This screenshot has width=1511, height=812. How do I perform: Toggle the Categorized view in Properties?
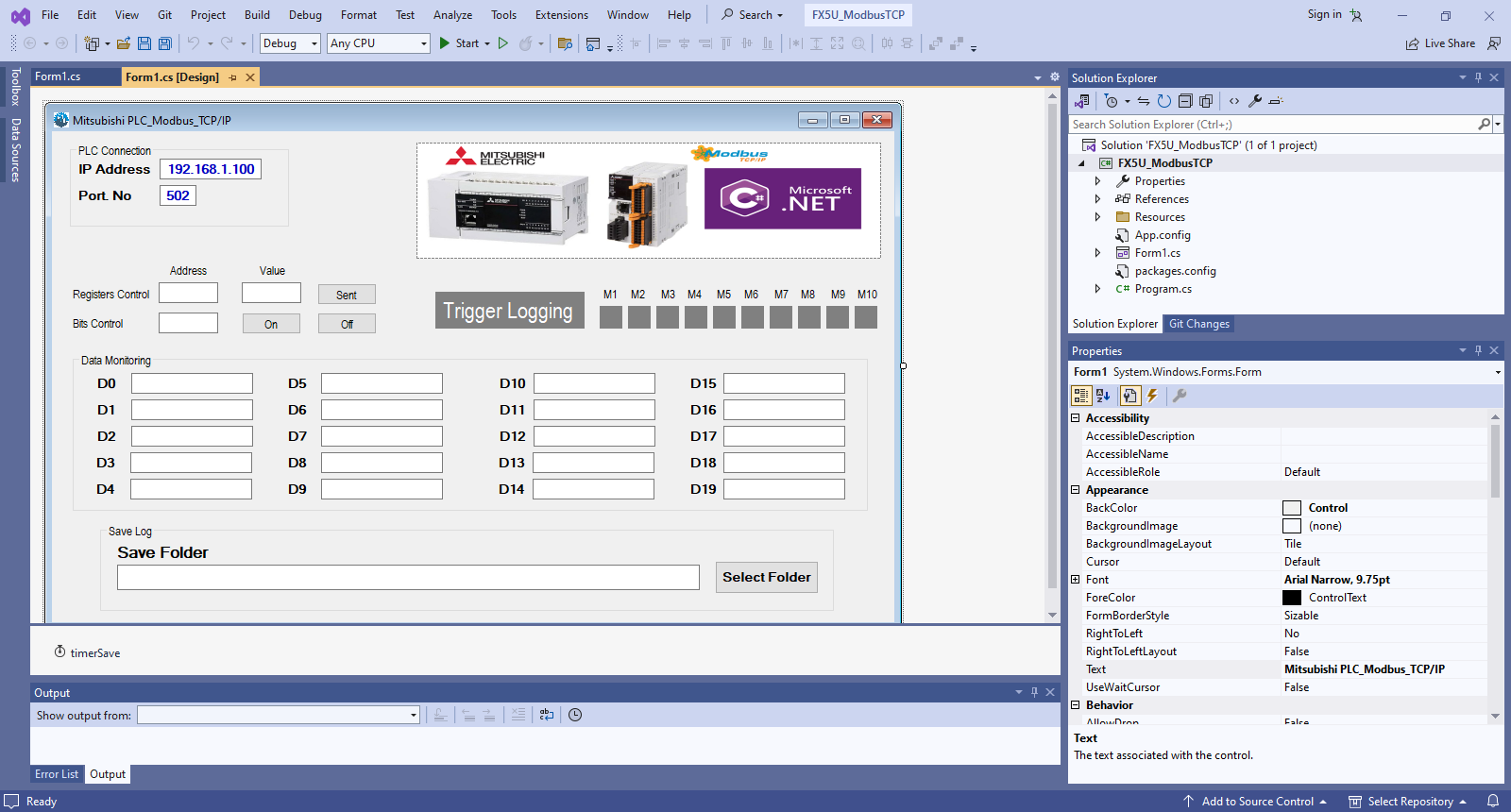[x=1081, y=396]
